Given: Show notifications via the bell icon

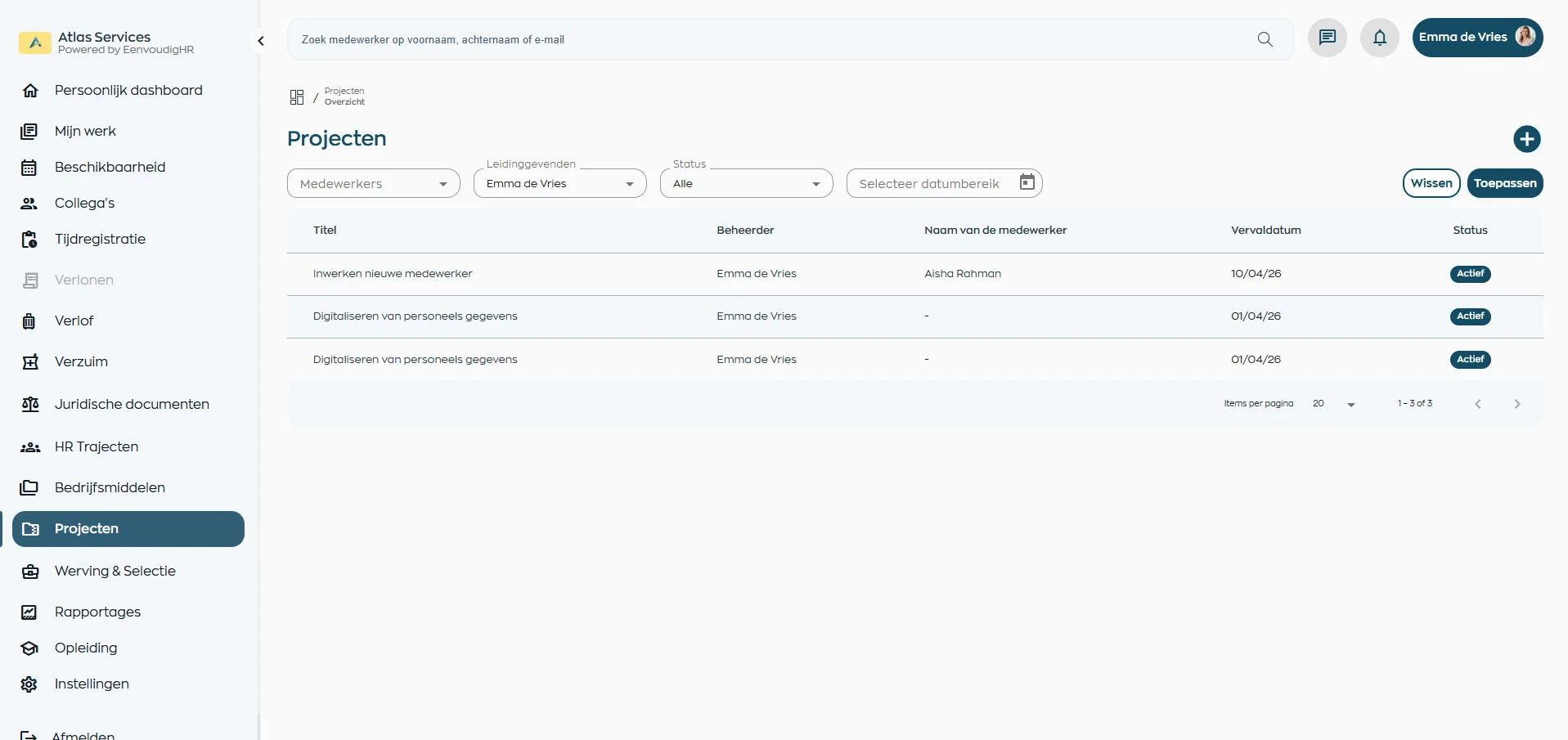Looking at the screenshot, I should point(1380,37).
